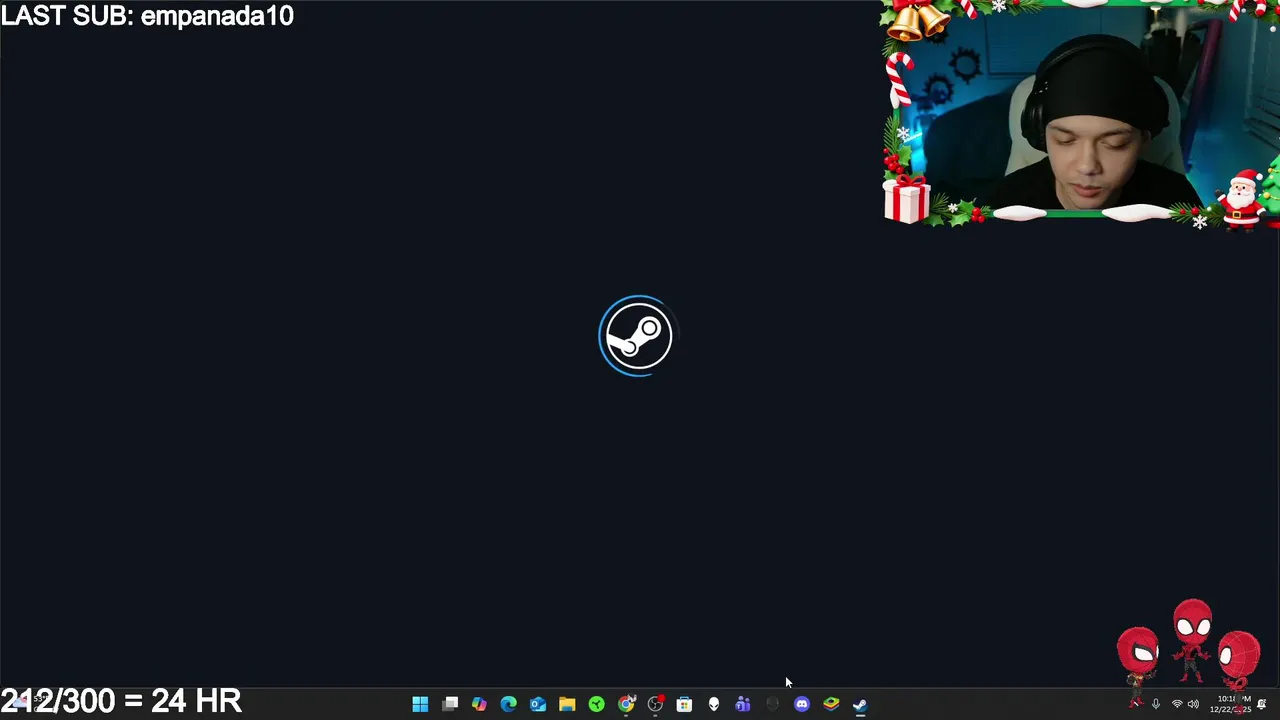
Task: Open File Explorer from the taskbar
Action: (x=567, y=704)
